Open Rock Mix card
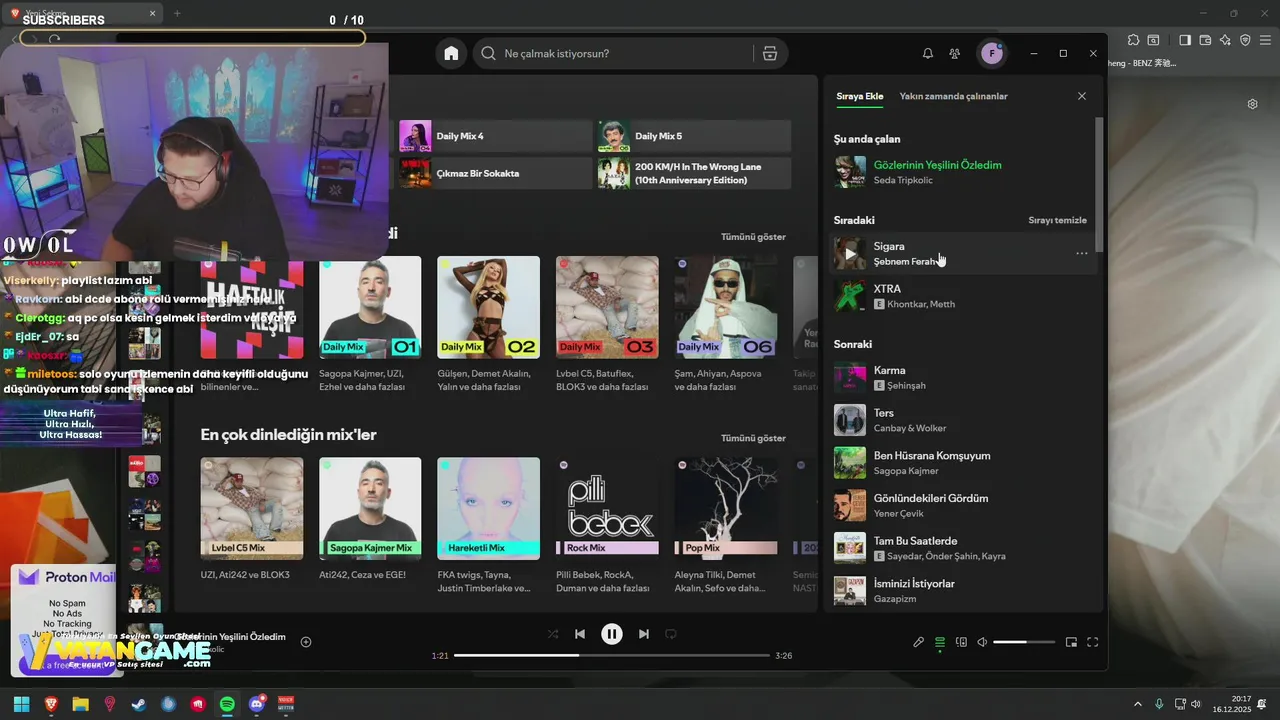The width and height of the screenshot is (1280, 720). click(607, 525)
